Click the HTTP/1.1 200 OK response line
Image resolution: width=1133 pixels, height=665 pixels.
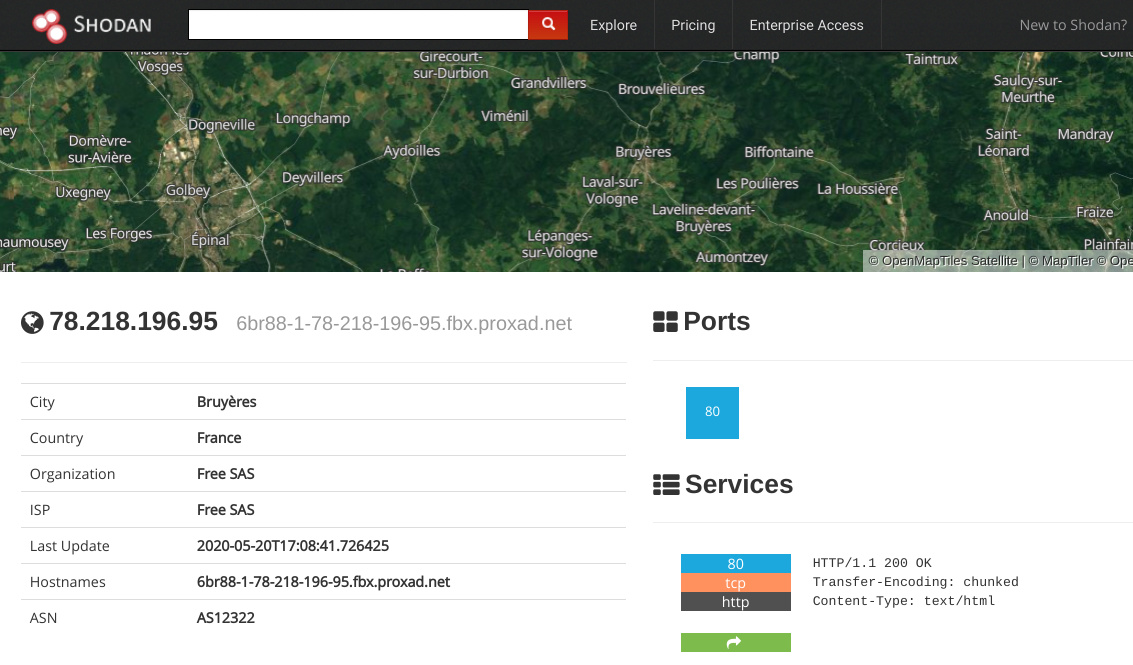click(x=872, y=563)
